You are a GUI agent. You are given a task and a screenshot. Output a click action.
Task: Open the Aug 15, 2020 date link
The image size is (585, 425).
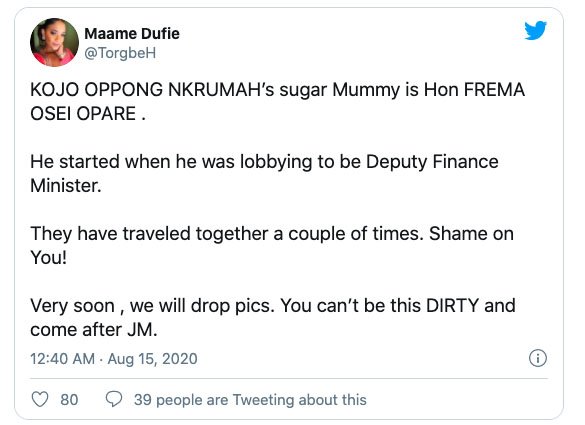[x=152, y=359]
